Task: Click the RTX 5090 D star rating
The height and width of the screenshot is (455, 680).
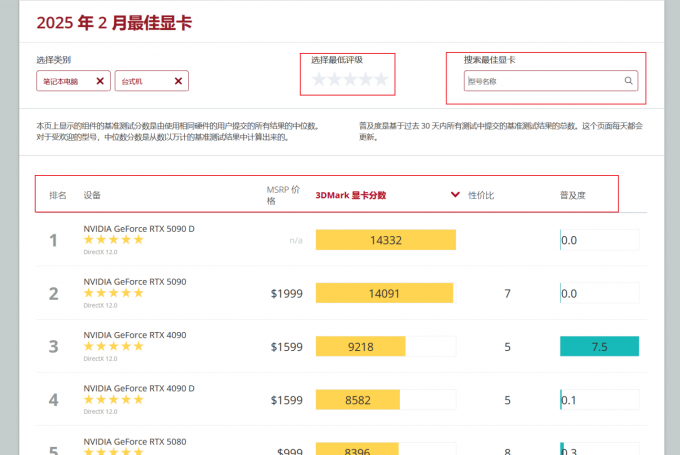Action: click(114, 240)
